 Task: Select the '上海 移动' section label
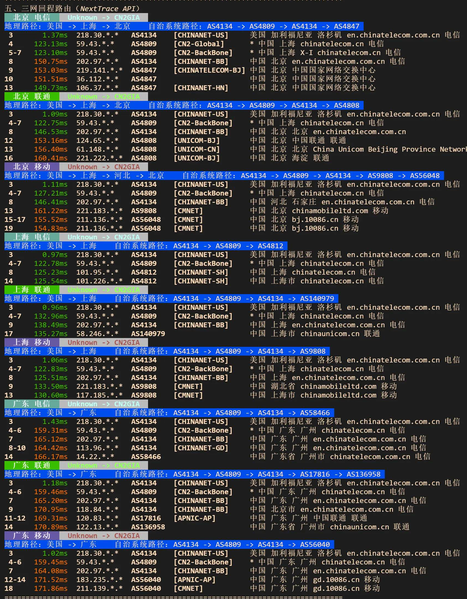point(32,342)
